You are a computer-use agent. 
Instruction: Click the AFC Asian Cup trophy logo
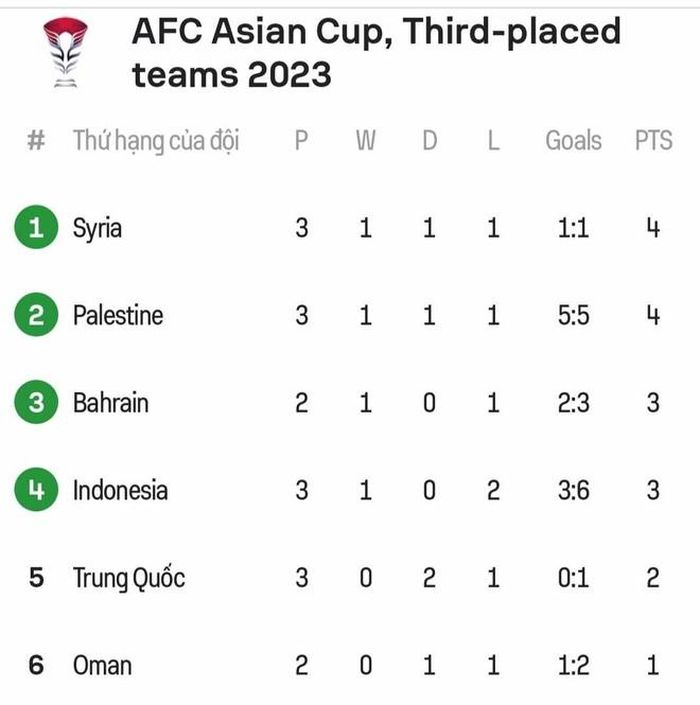(66, 52)
